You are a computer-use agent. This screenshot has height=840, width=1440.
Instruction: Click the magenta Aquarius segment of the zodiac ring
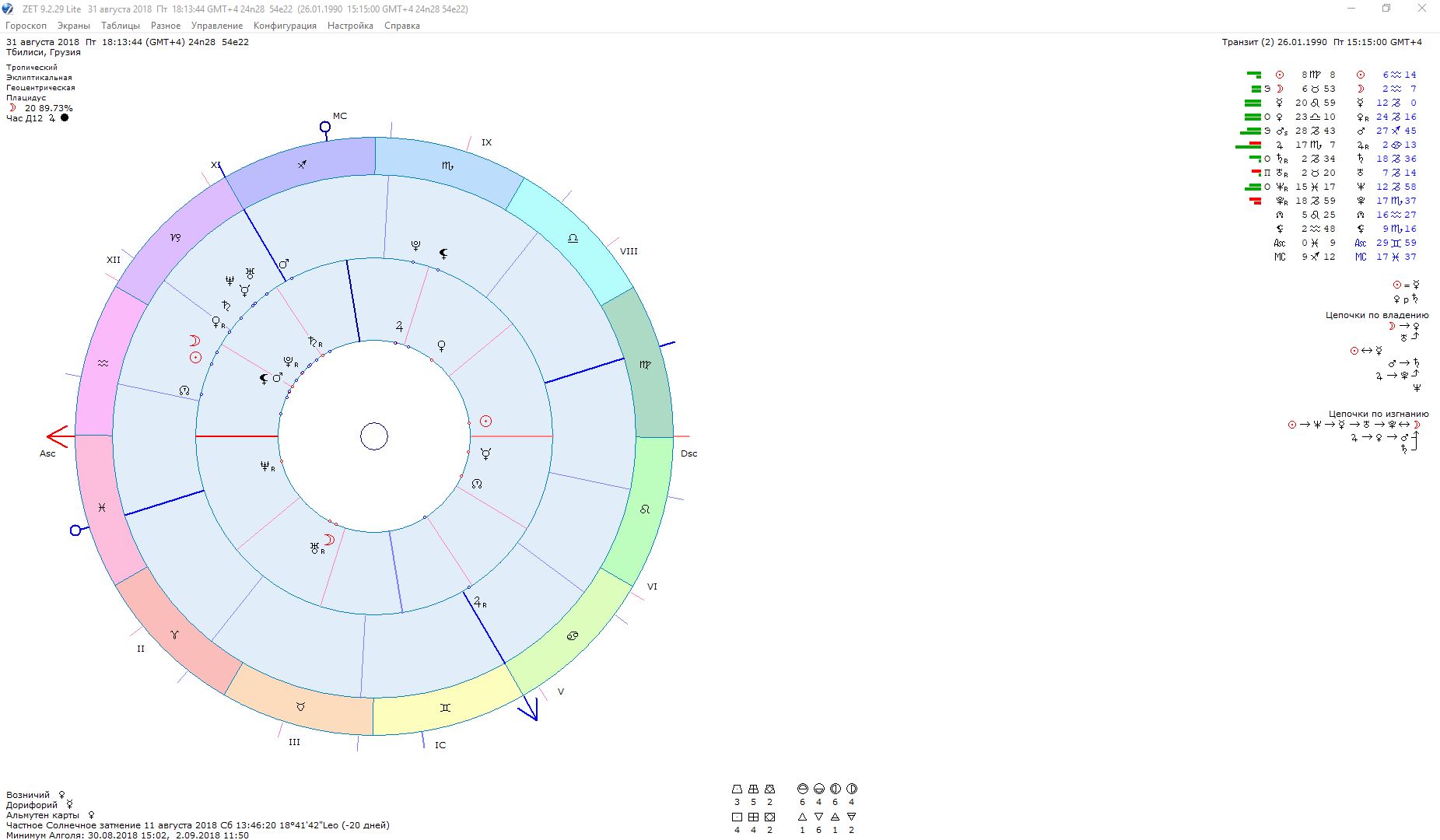click(x=103, y=363)
